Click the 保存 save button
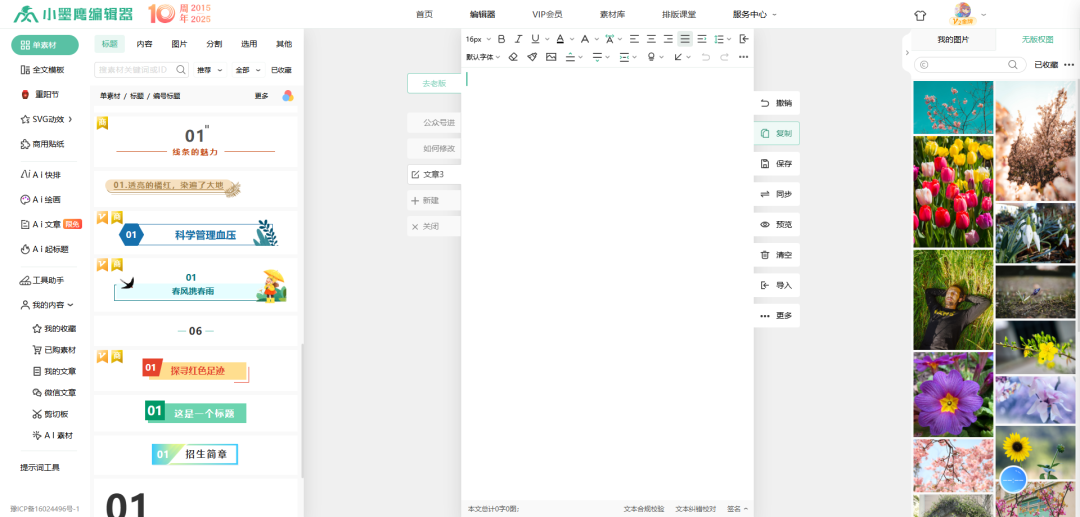Image resolution: width=1080 pixels, height=517 pixels. [x=776, y=164]
